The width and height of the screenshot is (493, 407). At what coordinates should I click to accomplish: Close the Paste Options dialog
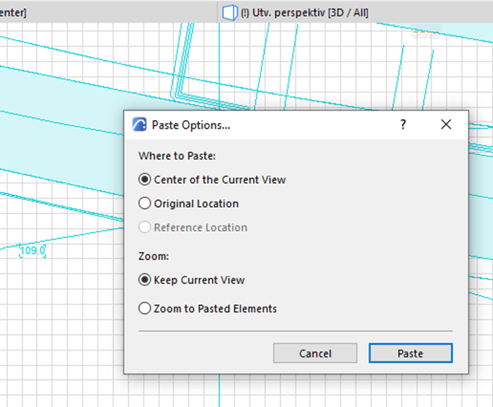(446, 124)
